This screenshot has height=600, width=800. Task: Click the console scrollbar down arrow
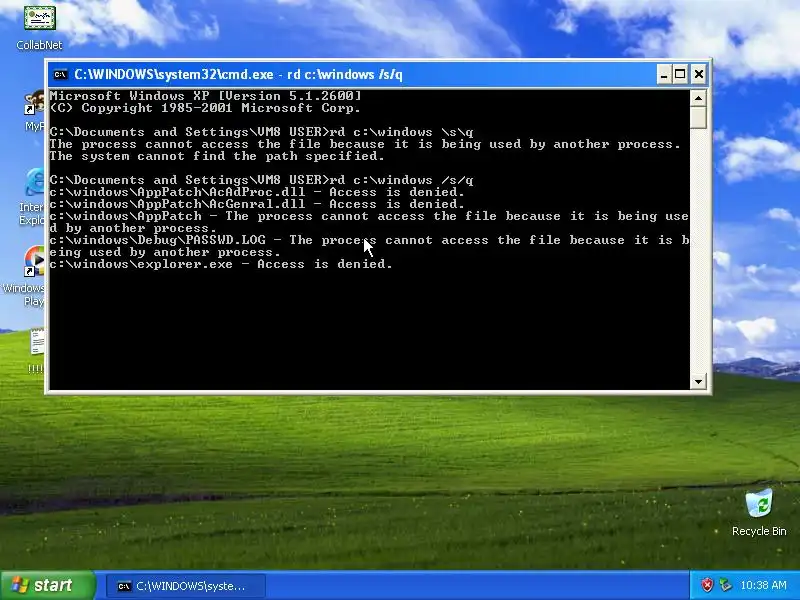698,381
